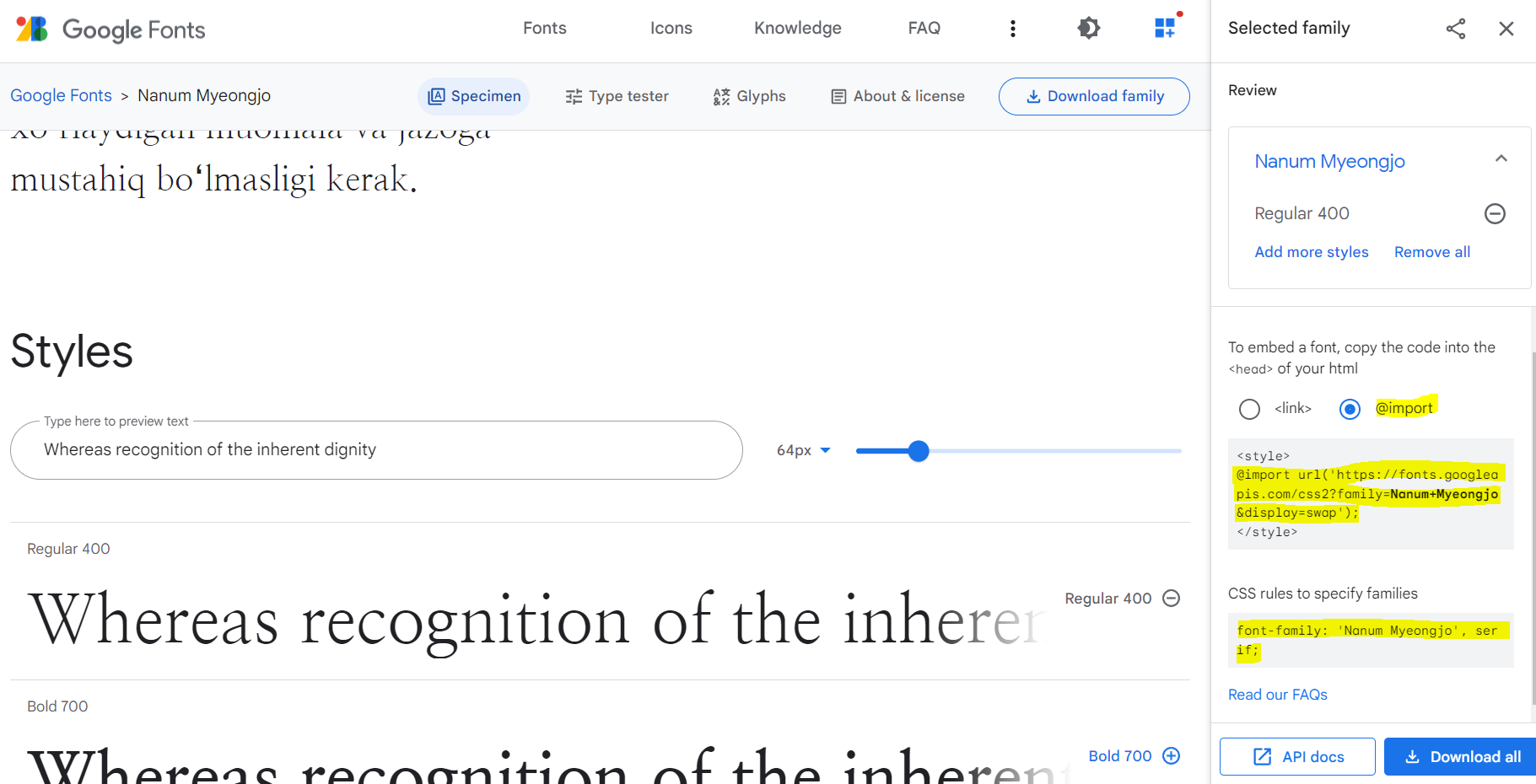Screen dimensions: 1536x784
Task: Close the Selected family panel
Action: coord(1506,29)
